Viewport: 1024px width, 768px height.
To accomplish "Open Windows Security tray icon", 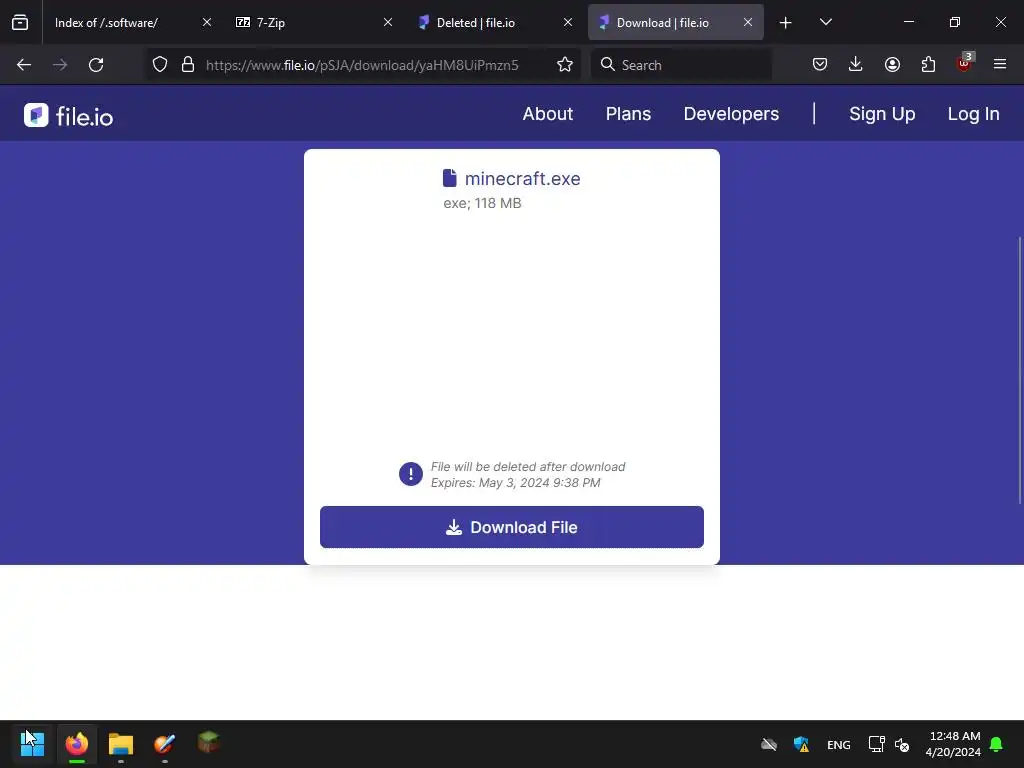I will click(x=801, y=744).
